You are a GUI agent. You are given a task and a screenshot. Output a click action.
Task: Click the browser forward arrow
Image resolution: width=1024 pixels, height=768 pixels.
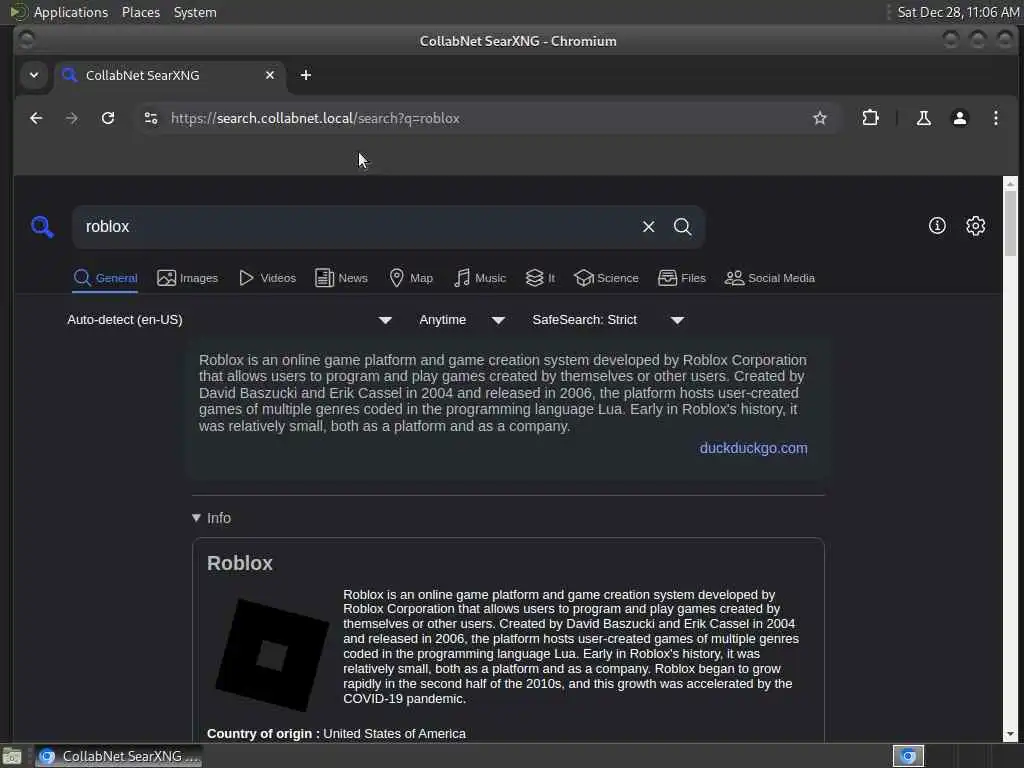coord(72,118)
